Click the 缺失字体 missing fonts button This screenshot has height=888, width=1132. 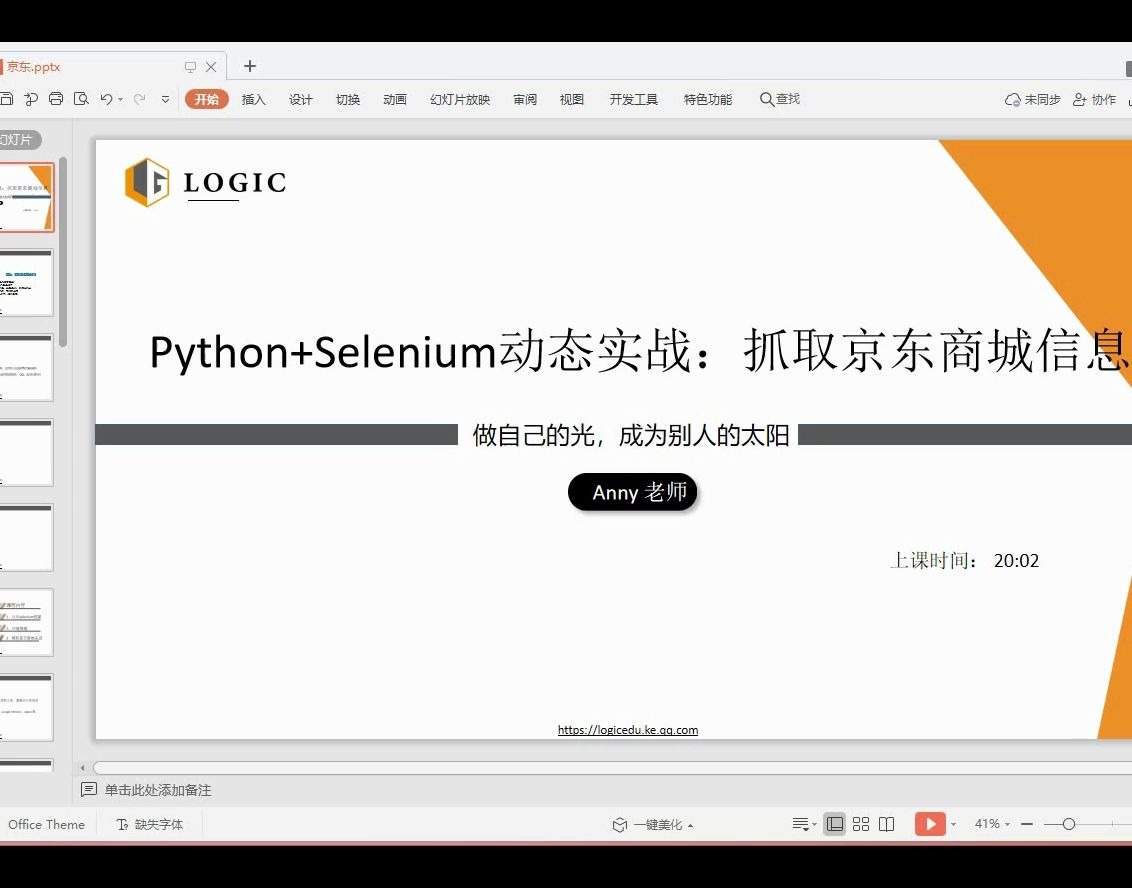(x=148, y=823)
